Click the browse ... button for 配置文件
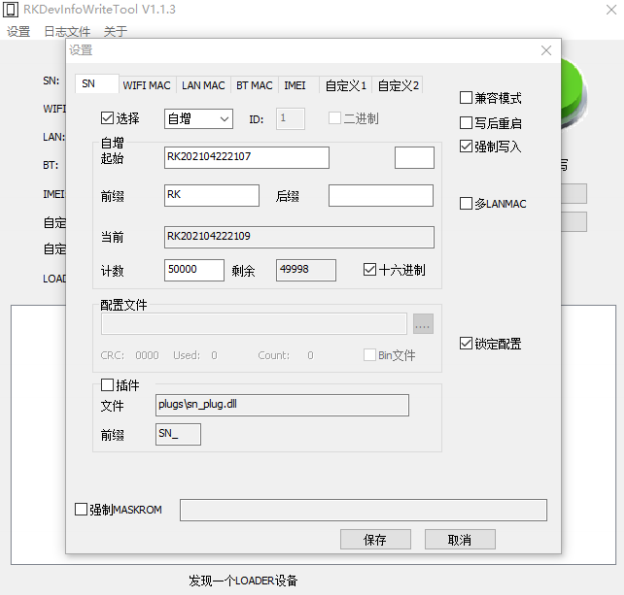The height and width of the screenshot is (595, 624). click(423, 324)
